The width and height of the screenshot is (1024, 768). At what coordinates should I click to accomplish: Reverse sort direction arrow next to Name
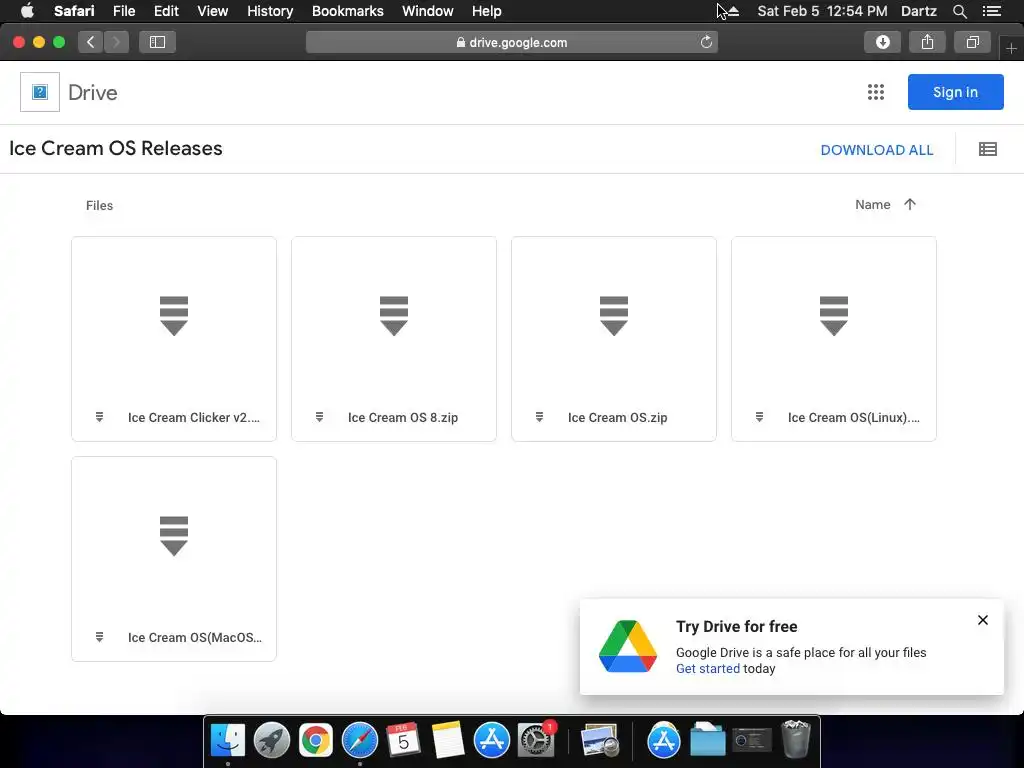910,204
